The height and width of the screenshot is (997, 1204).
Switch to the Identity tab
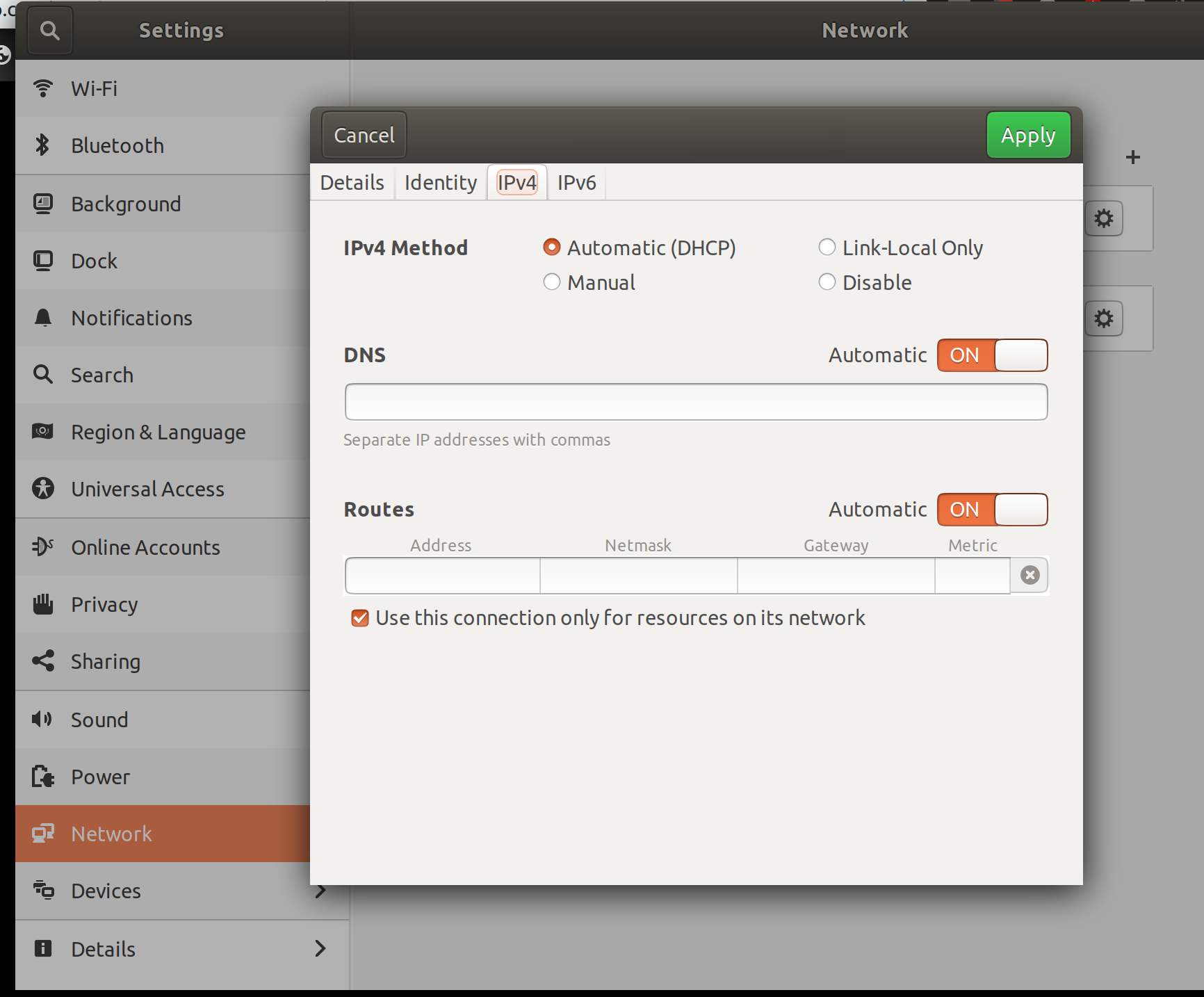[x=441, y=183]
